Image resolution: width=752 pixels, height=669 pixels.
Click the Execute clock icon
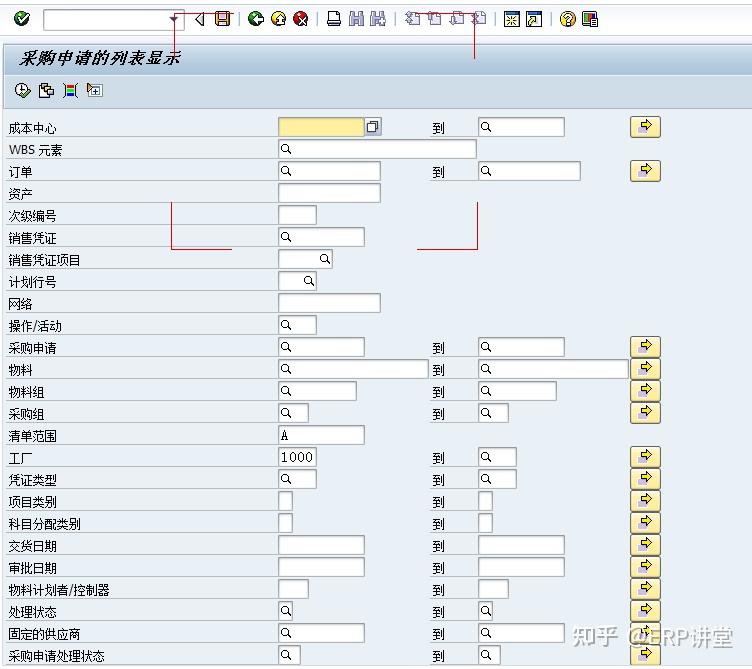23,90
